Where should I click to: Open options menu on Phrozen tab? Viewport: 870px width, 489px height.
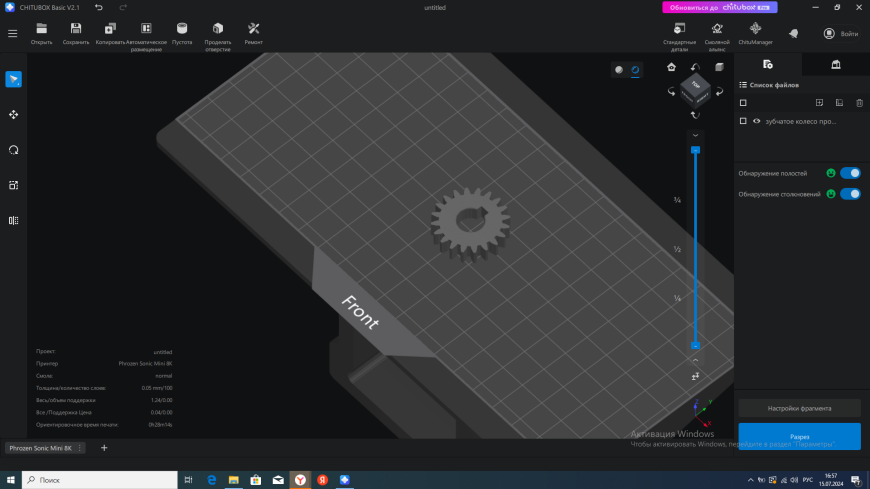pos(80,448)
